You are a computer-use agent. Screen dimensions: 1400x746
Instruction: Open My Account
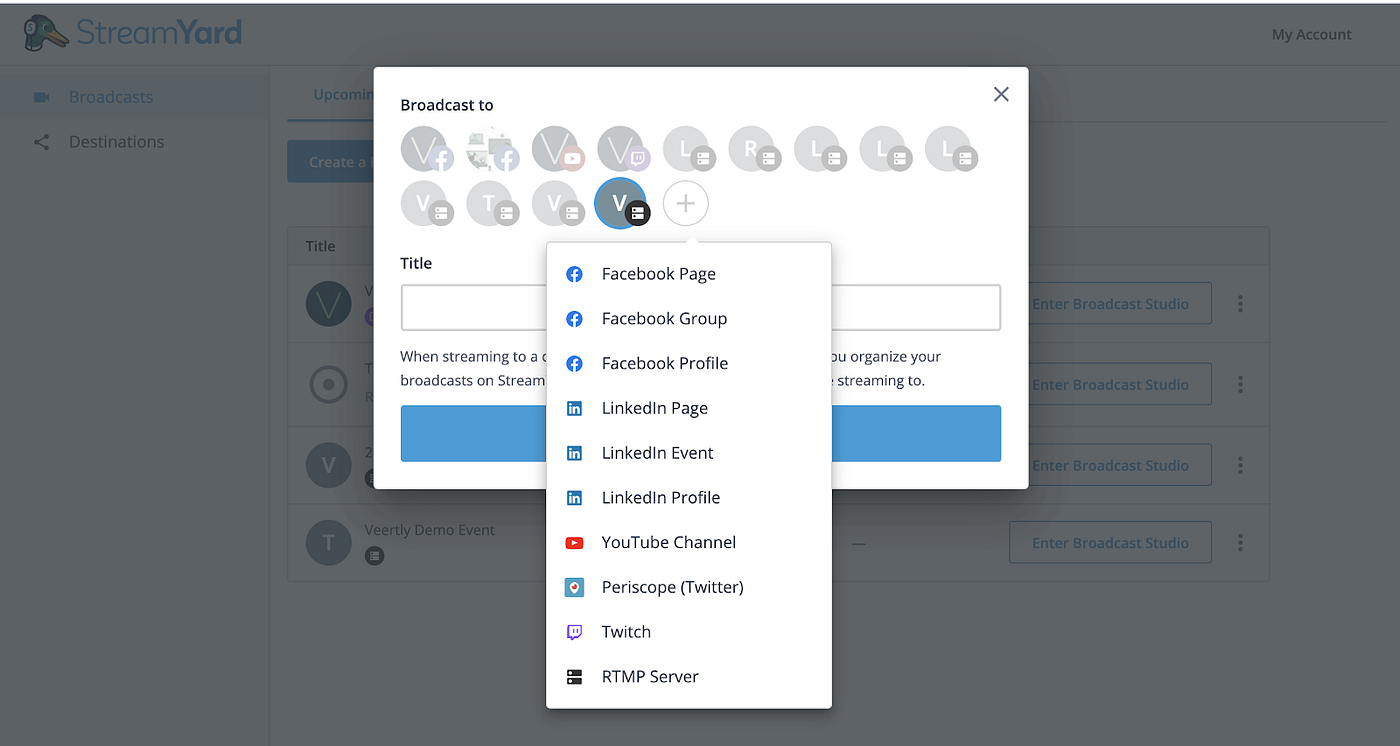tap(1311, 34)
